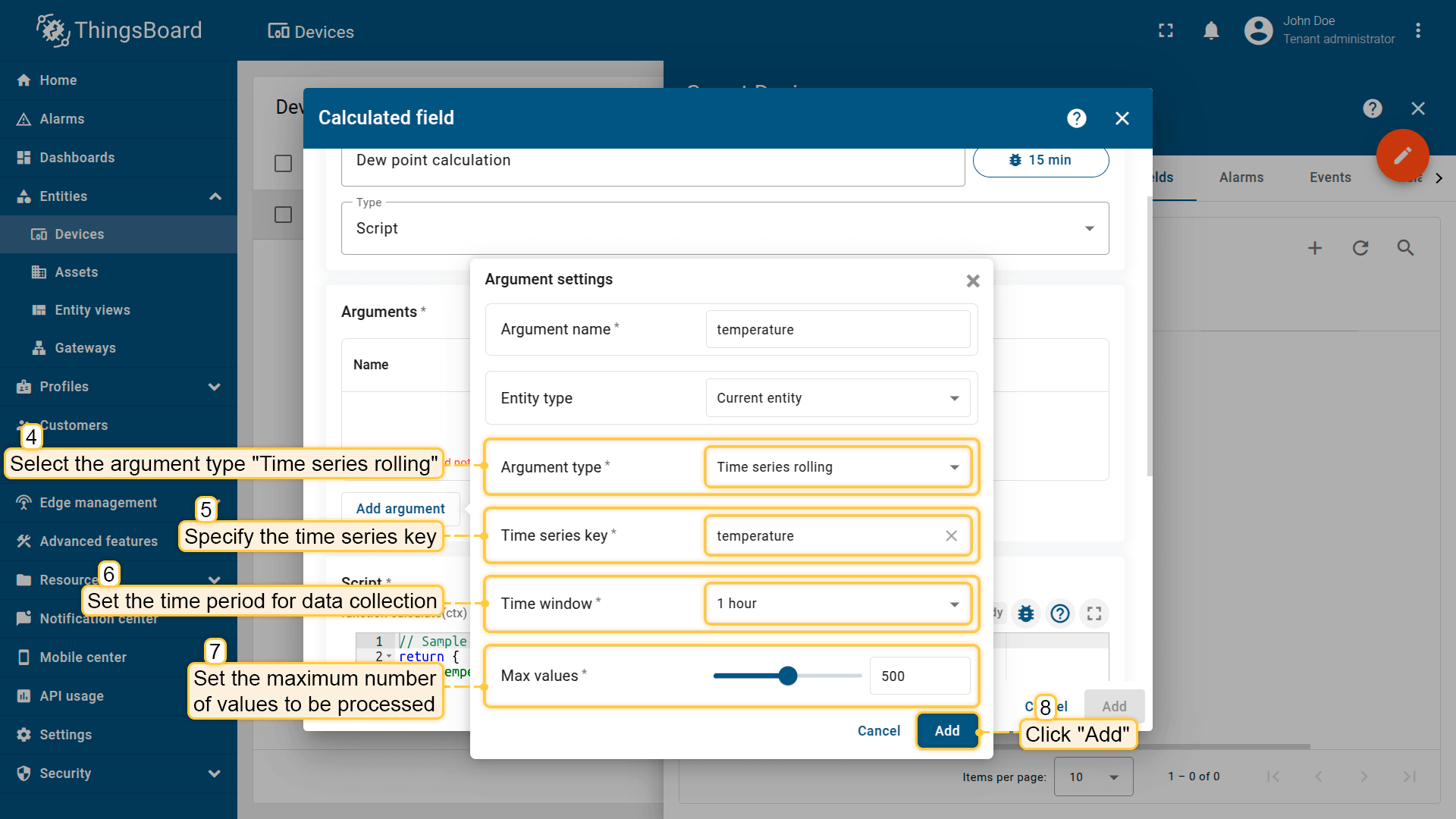The width and height of the screenshot is (1456, 819).
Task: Click the orange edit pencil button
Action: pyautogui.click(x=1402, y=155)
